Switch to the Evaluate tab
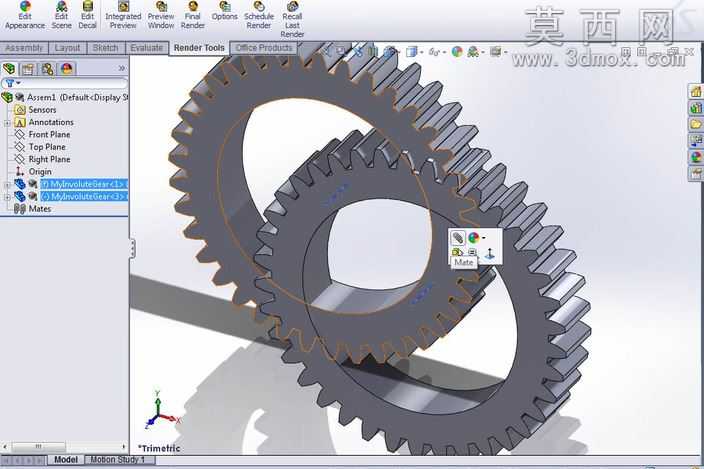The width and height of the screenshot is (704, 469). point(146,48)
